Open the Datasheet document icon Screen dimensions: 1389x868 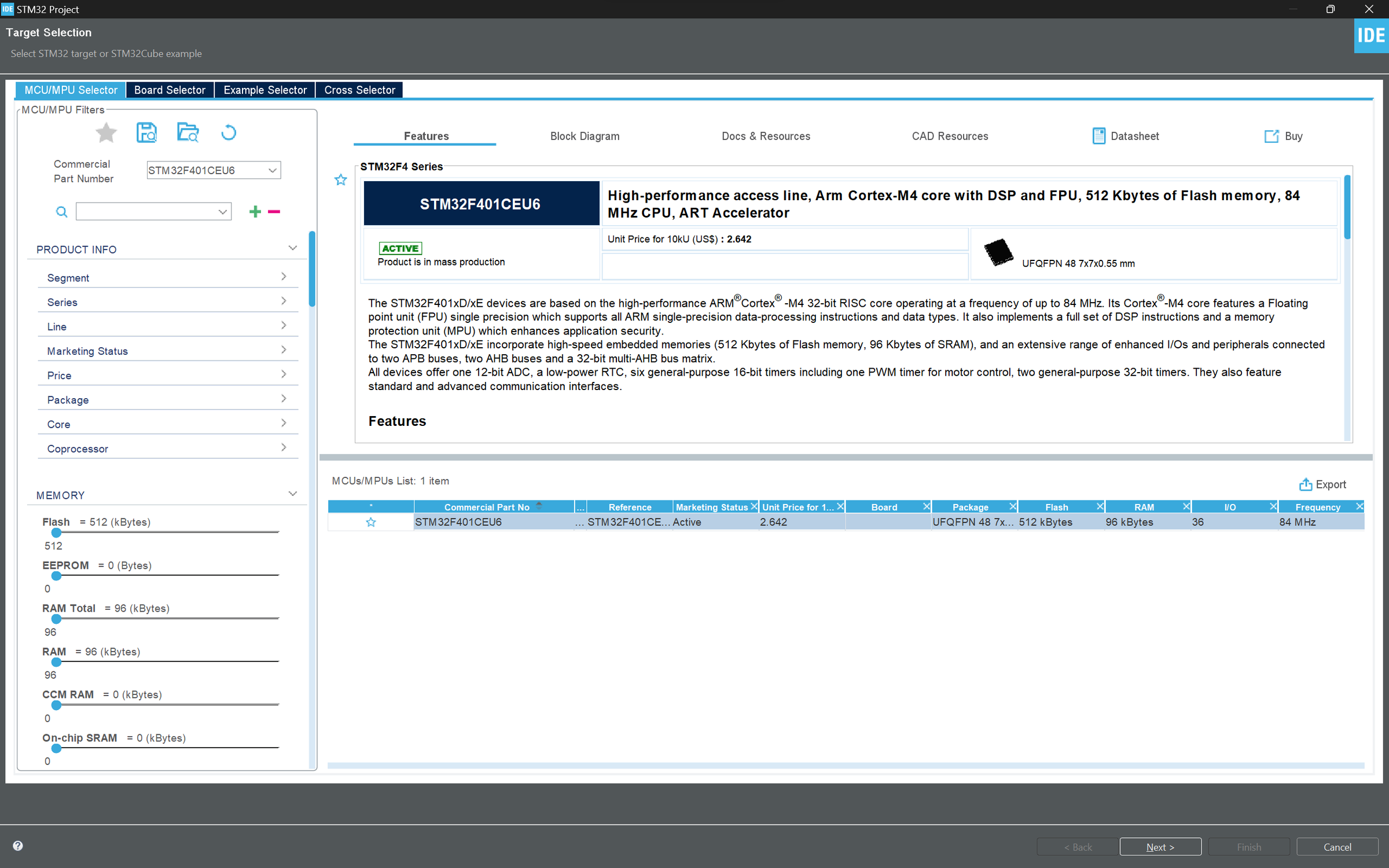point(1098,136)
